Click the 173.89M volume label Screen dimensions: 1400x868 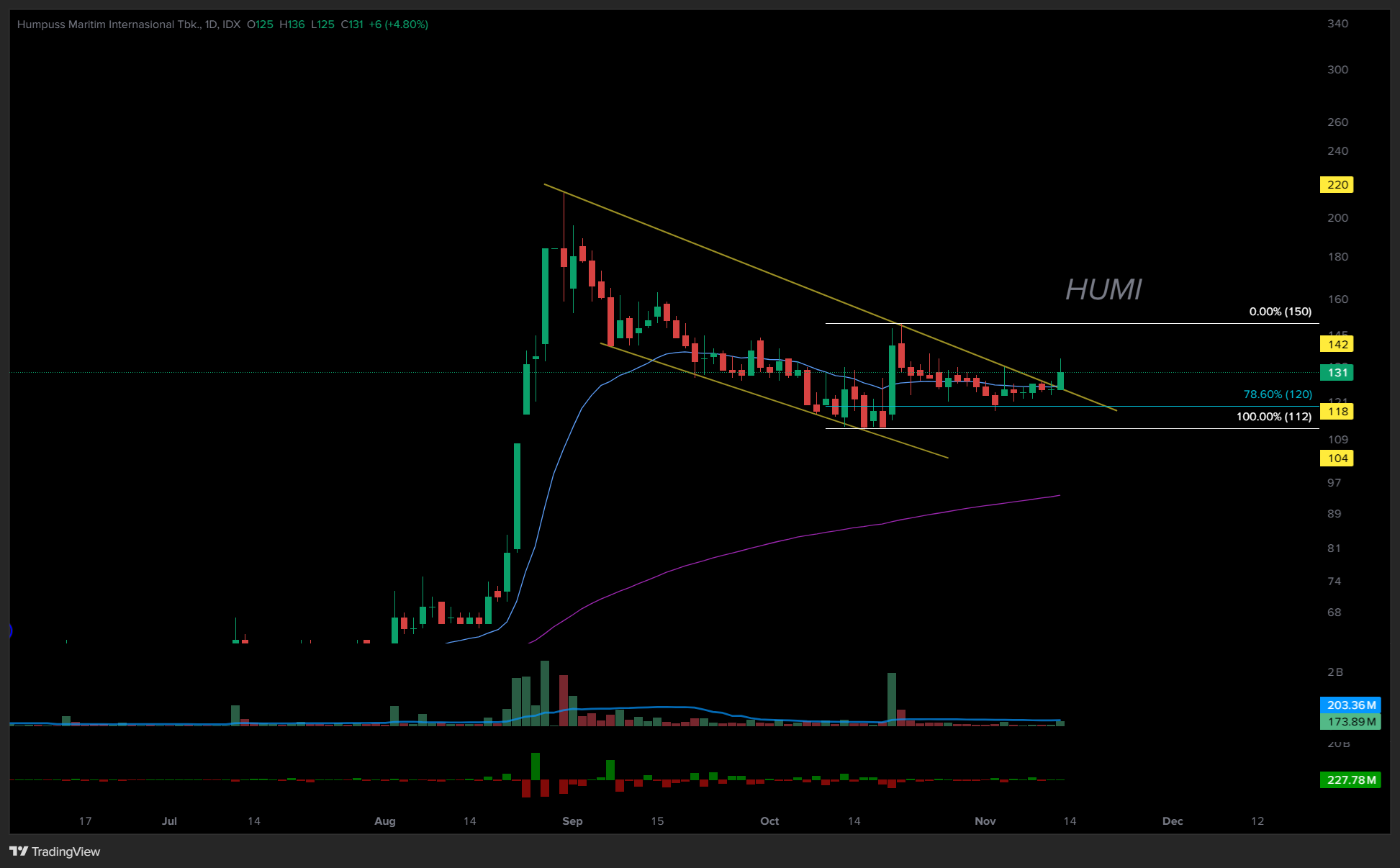1350,722
